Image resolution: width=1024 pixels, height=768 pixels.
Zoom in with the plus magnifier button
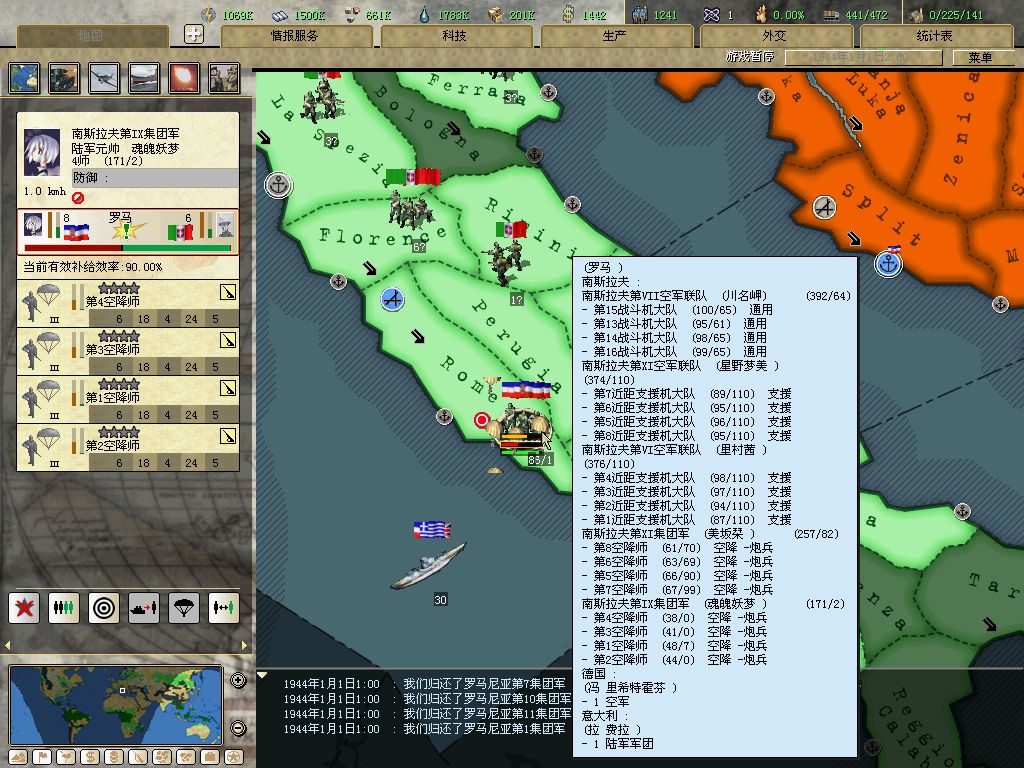(x=238, y=680)
